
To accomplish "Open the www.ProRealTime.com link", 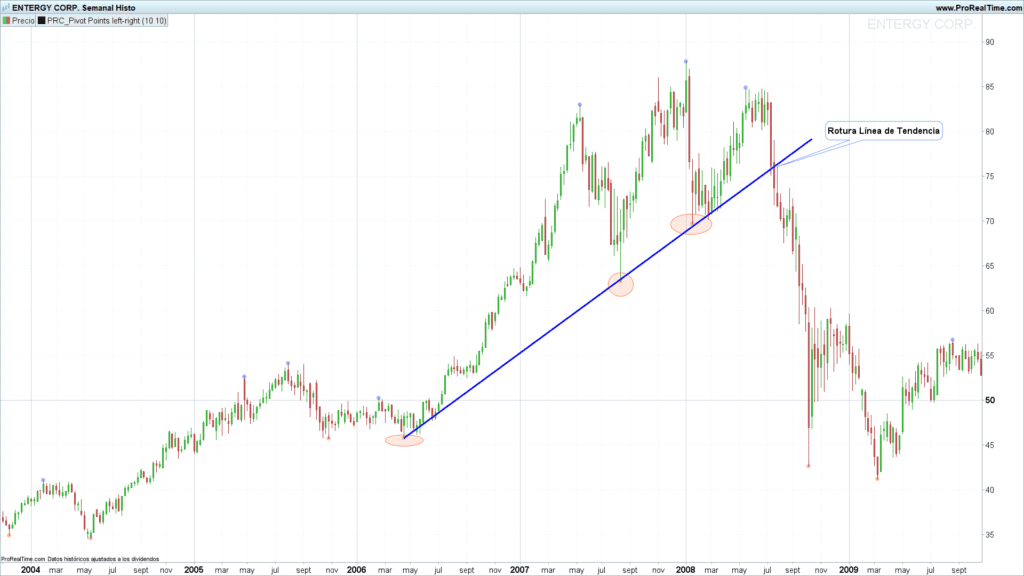I will pyautogui.click(x=978, y=8).
